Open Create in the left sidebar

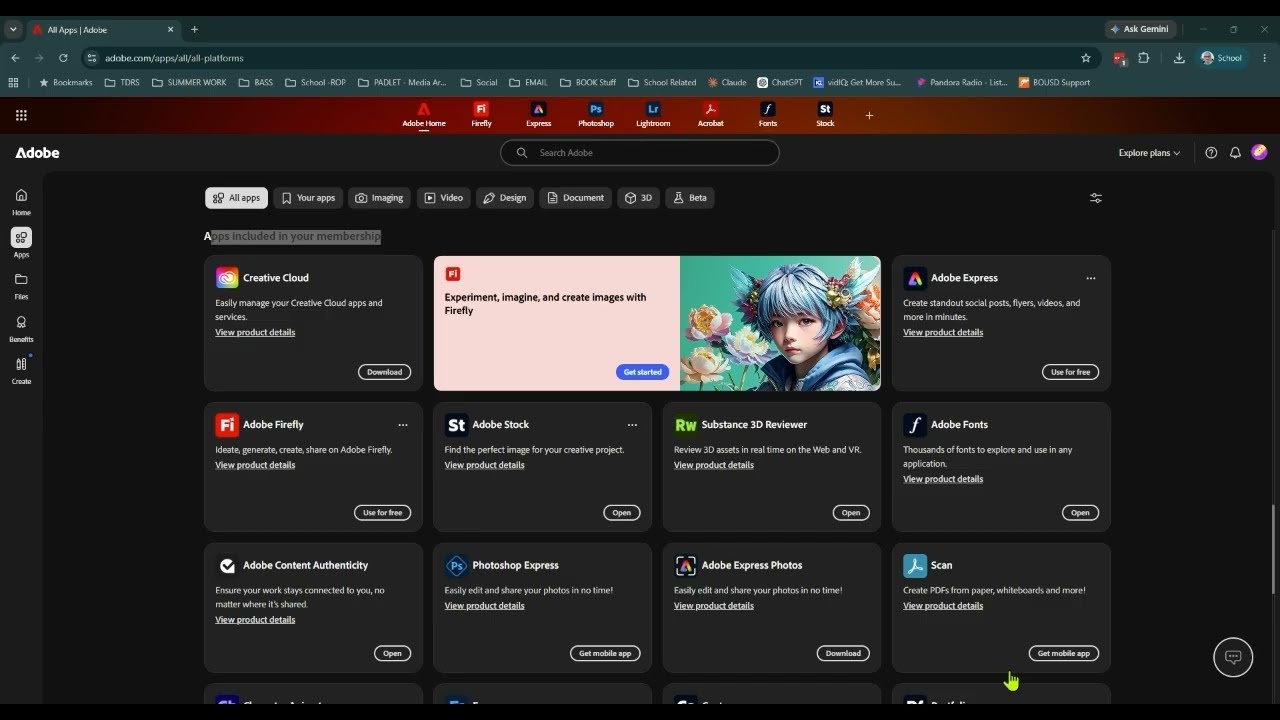(21, 370)
